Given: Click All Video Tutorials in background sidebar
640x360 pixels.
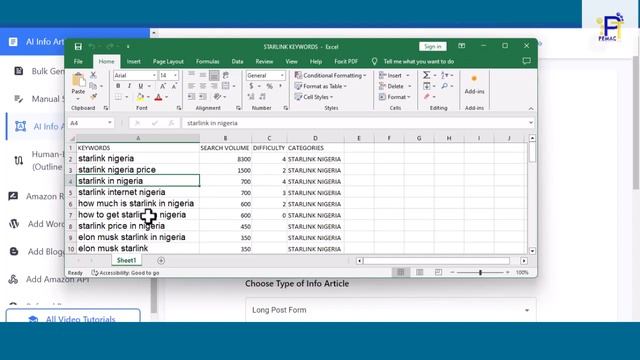Looking at the screenshot, I should tap(73, 316).
